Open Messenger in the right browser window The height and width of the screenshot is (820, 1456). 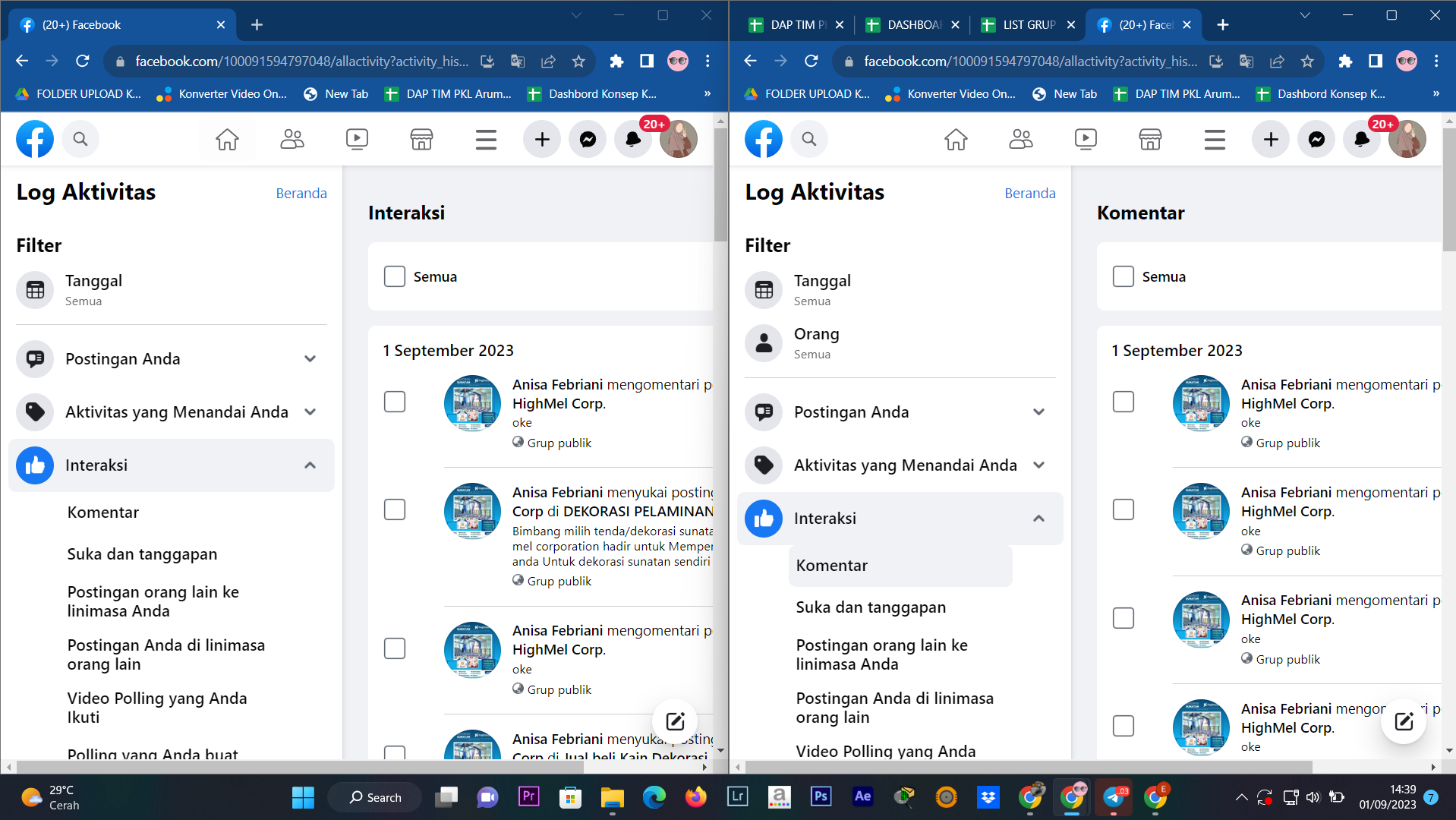1316,140
